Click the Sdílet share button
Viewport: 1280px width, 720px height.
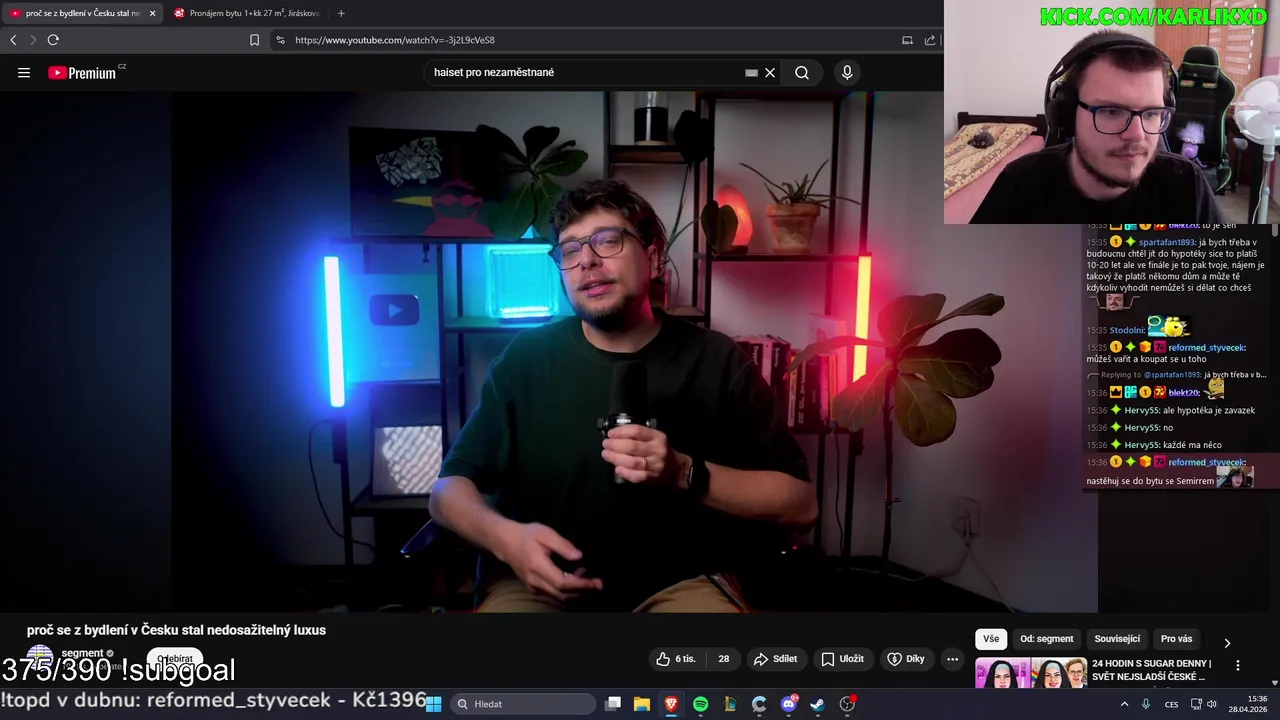tap(775, 659)
